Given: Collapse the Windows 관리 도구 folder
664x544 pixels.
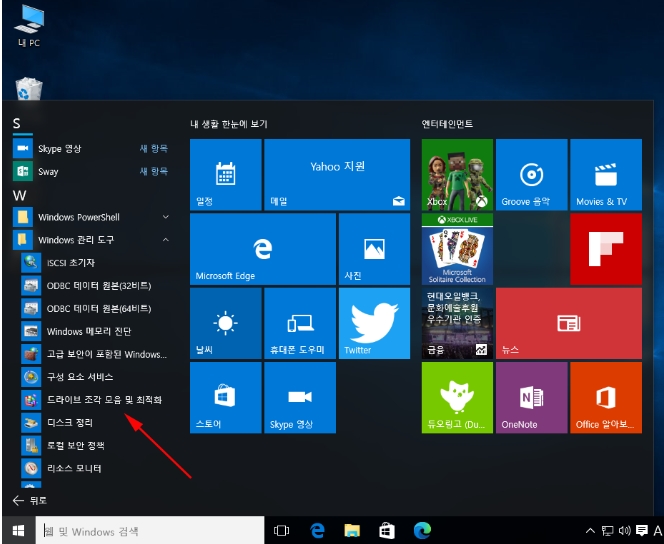Looking at the screenshot, I should [x=91, y=240].
